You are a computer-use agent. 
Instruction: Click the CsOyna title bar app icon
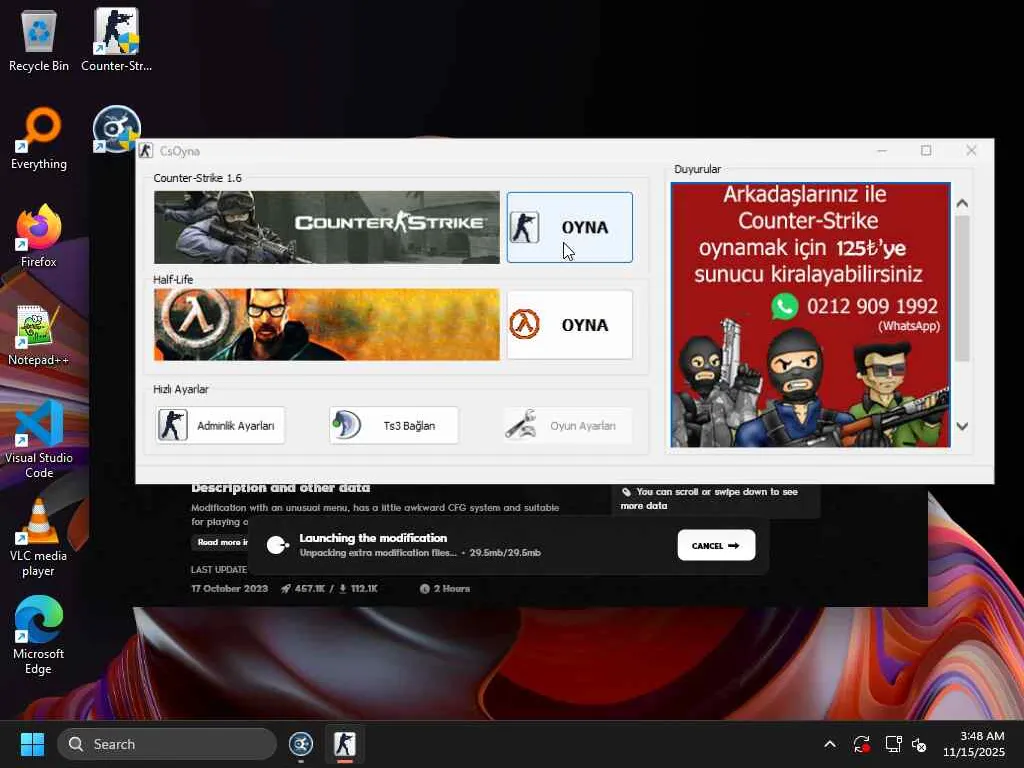[146, 151]
